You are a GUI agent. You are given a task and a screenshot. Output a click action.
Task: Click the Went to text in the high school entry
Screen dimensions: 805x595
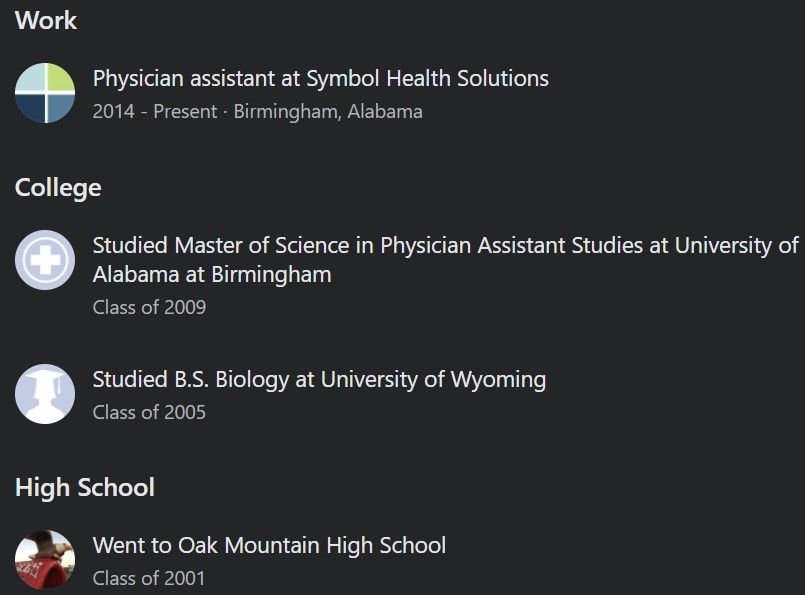click(x=132, y=546)
